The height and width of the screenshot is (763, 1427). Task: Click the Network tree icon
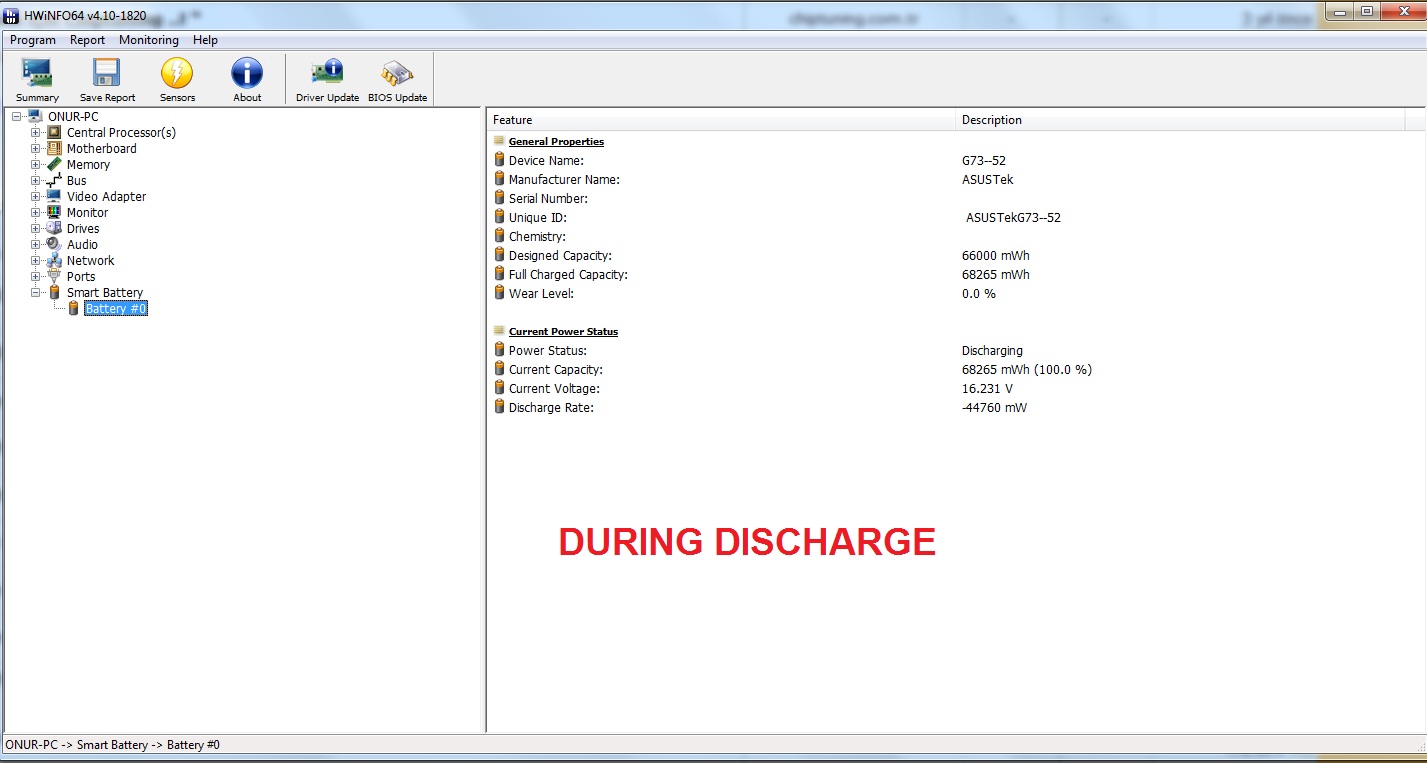coord(54,261)
